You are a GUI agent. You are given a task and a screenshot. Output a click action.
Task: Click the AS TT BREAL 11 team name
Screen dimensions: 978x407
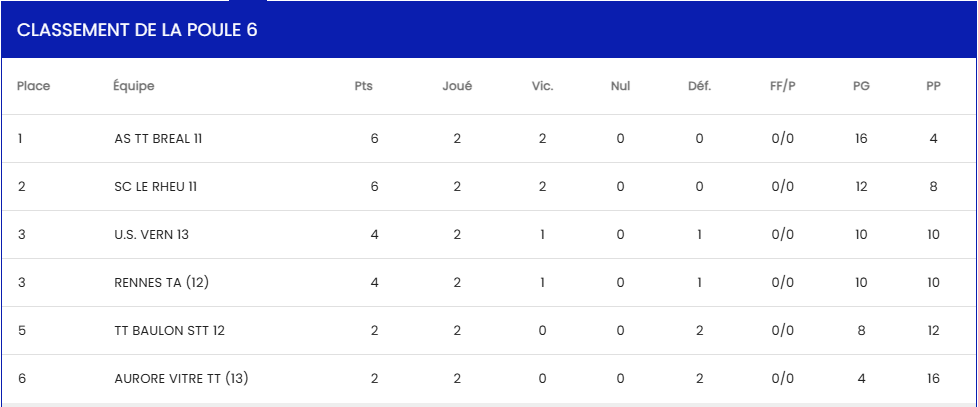tap(158, 139)
